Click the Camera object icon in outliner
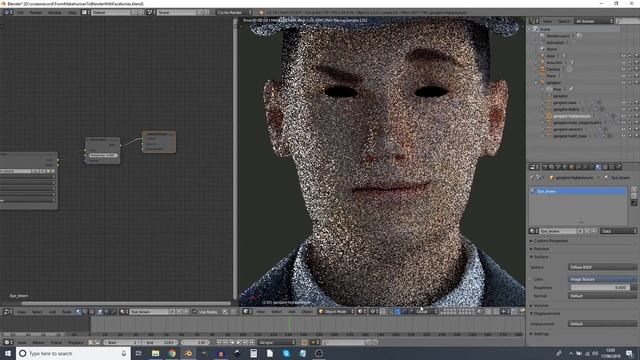This screenshot has height=360, width=640. 542,69
